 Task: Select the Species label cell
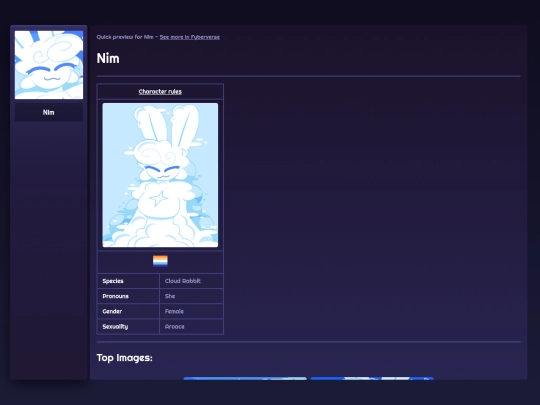(x=128, y=281)
